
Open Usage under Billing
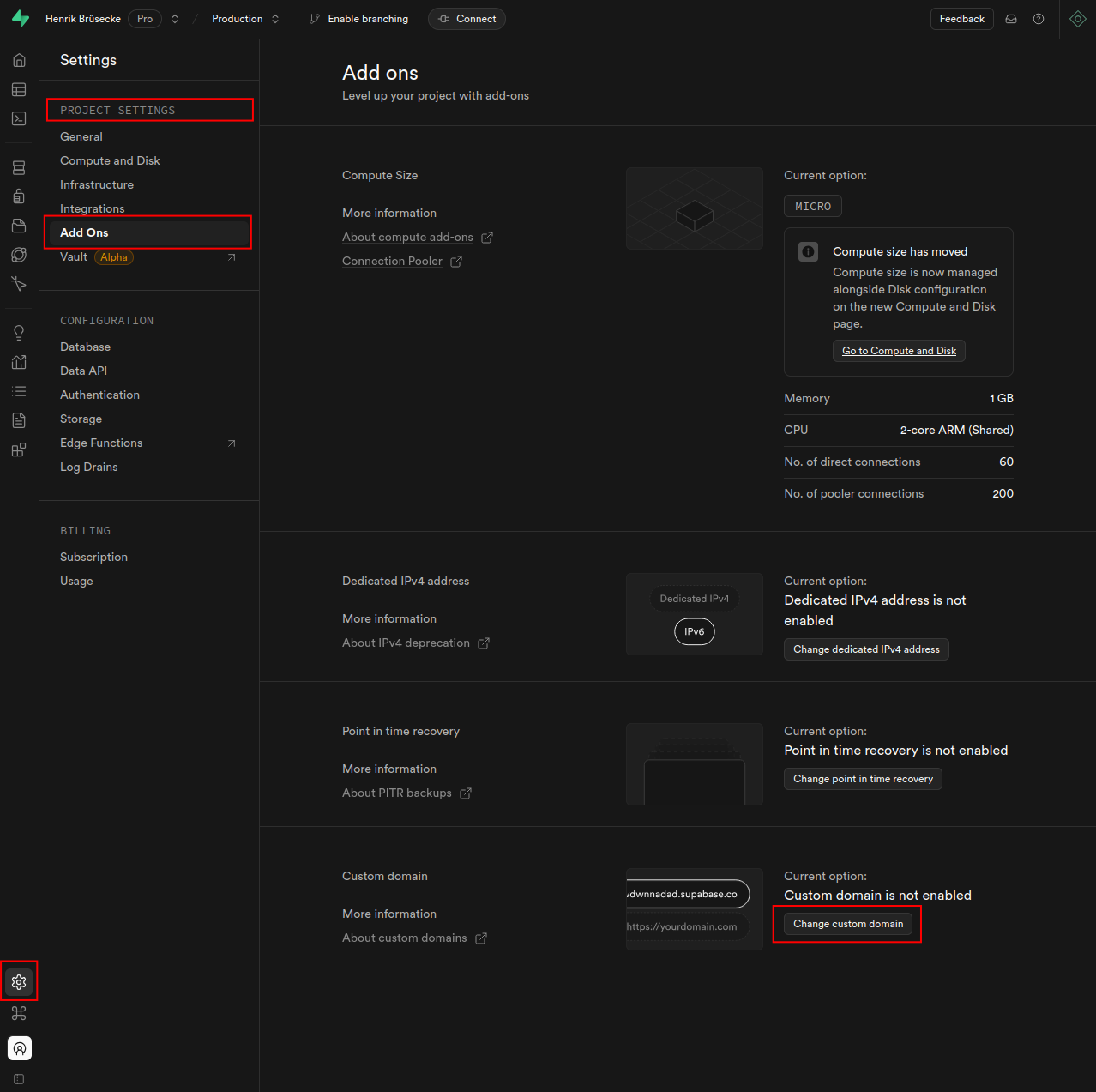pos(76,581)
